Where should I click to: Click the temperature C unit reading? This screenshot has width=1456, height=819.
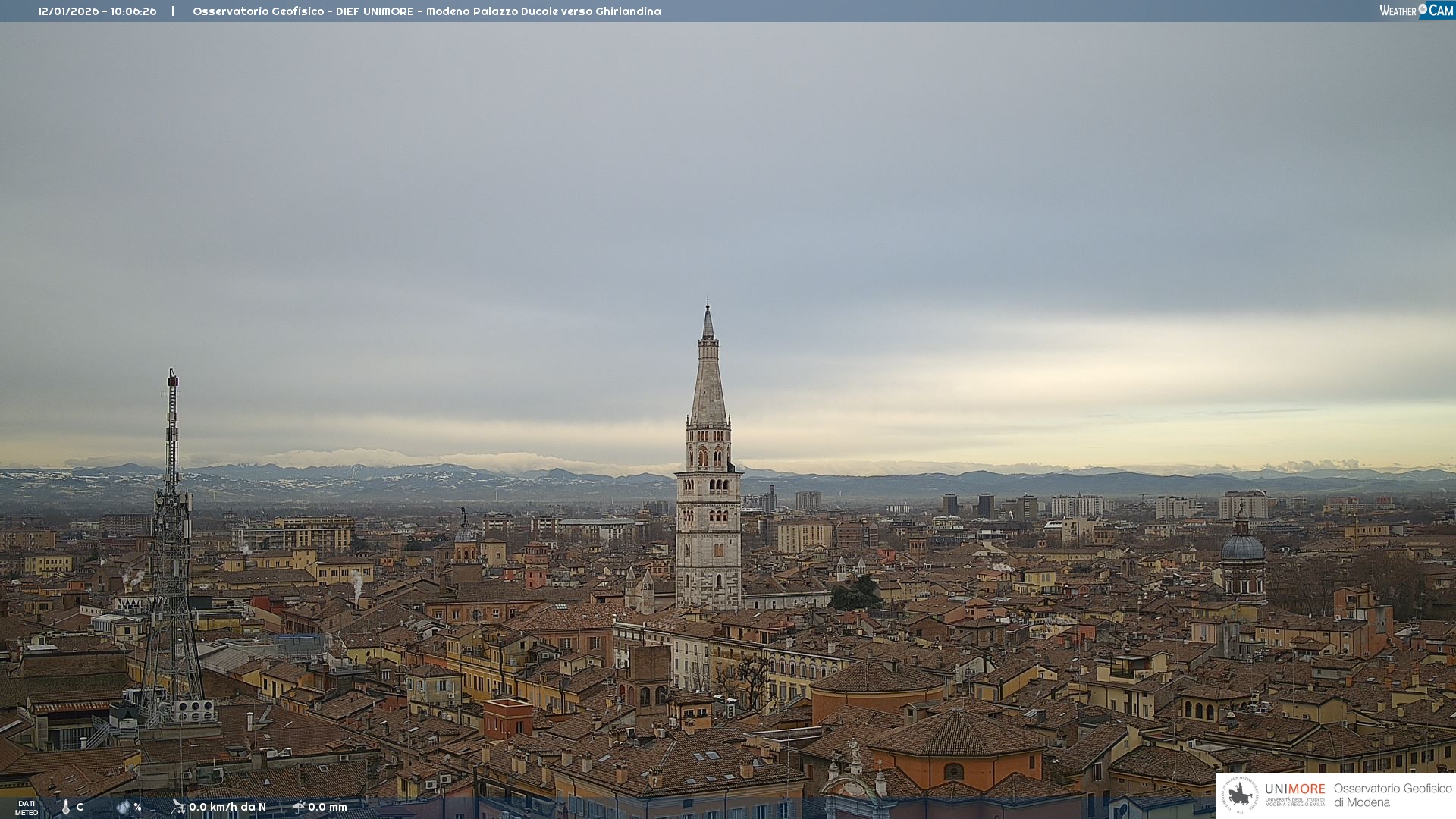[x=80, y=807]
